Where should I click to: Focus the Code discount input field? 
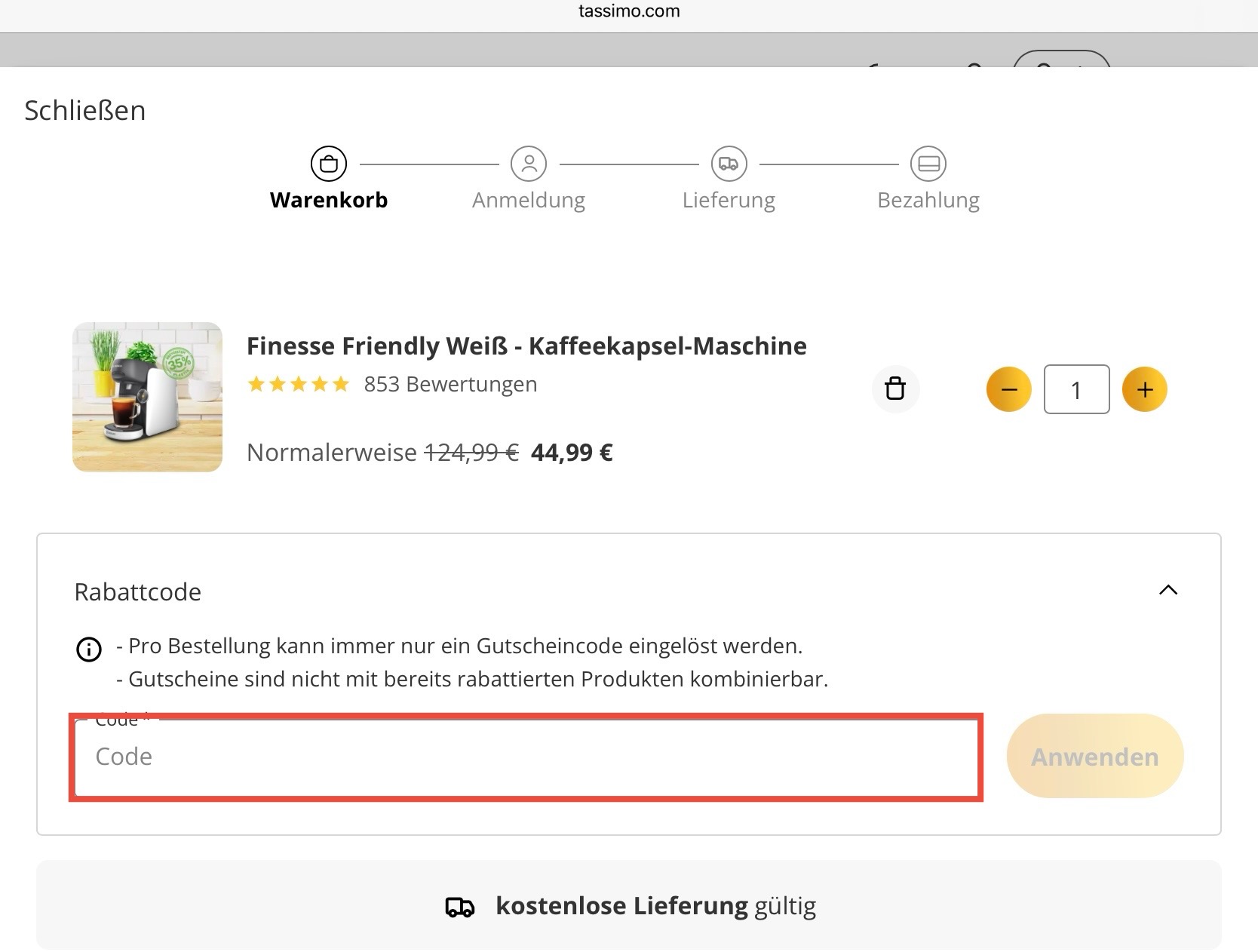(526, 757)
